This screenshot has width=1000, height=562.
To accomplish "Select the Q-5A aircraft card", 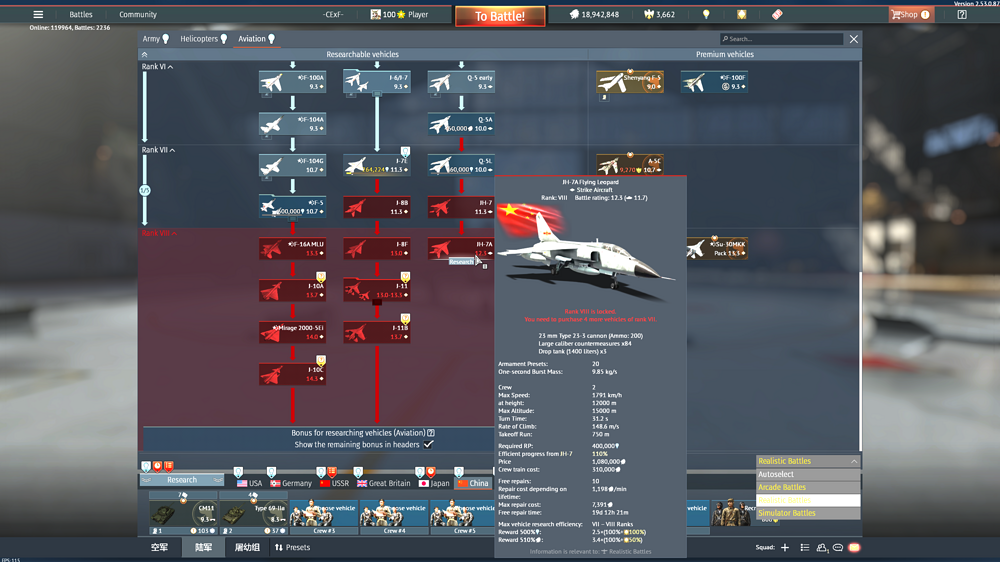I will pyautogui.click(x=461, y=123).
